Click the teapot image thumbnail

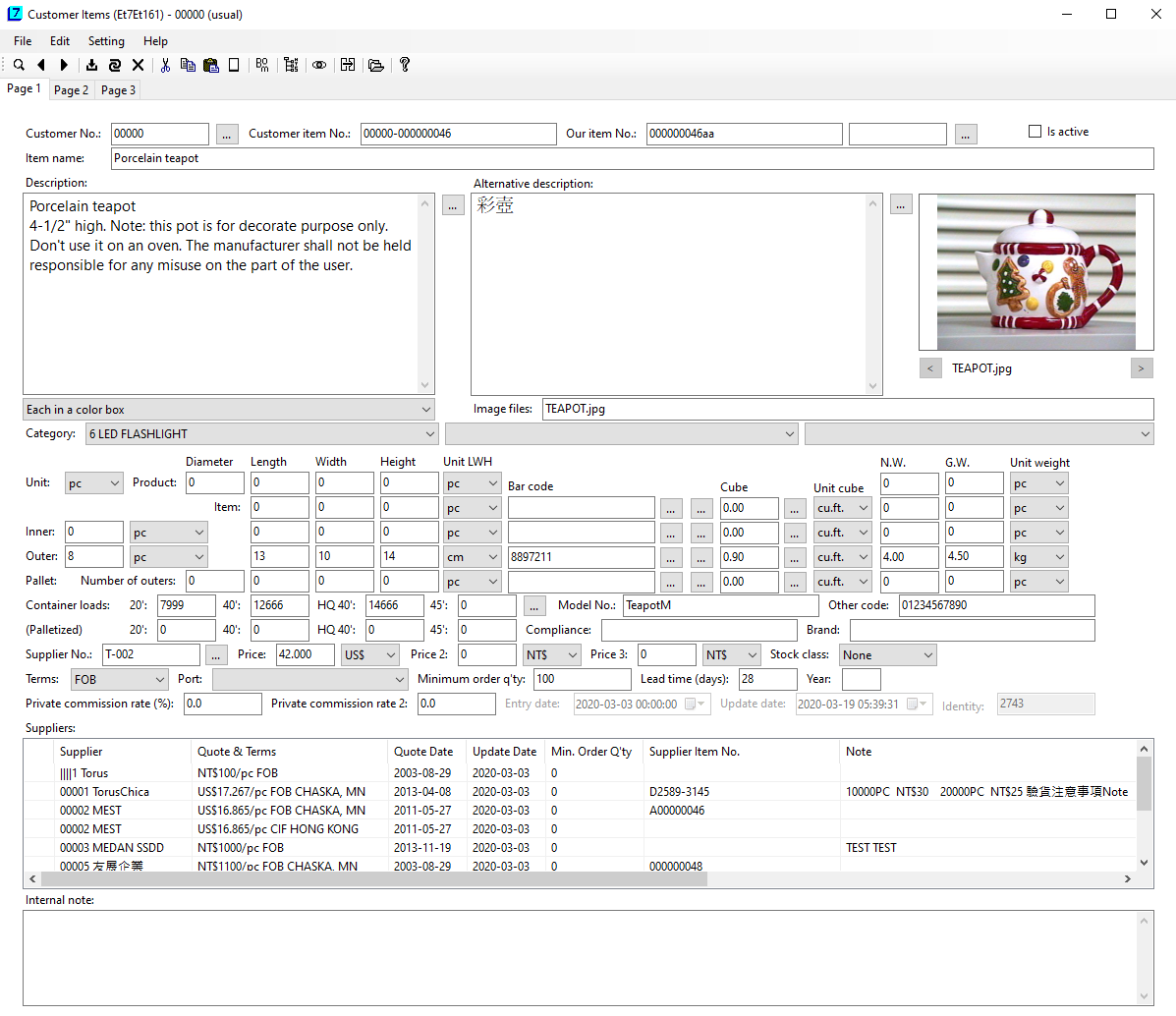coord(1036,272)
